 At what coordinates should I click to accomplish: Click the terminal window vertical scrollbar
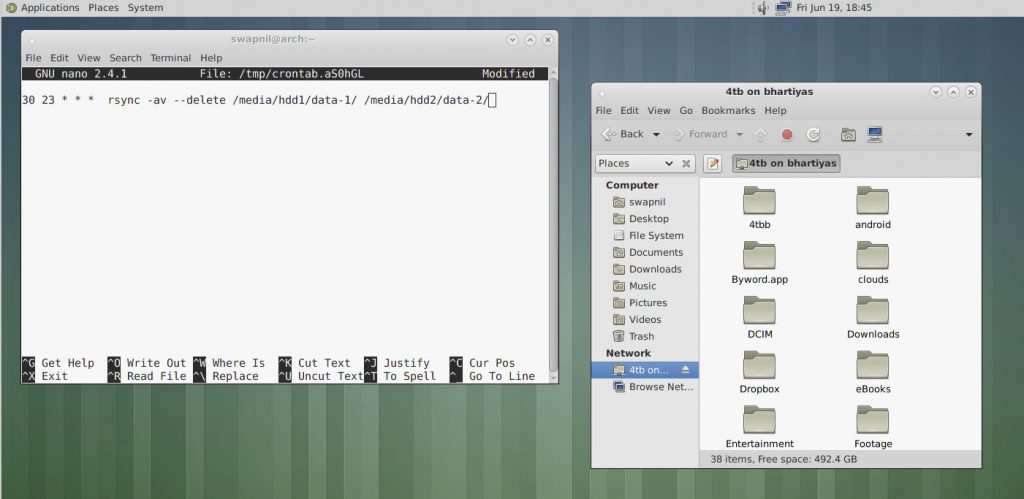(x=553, y=220)
